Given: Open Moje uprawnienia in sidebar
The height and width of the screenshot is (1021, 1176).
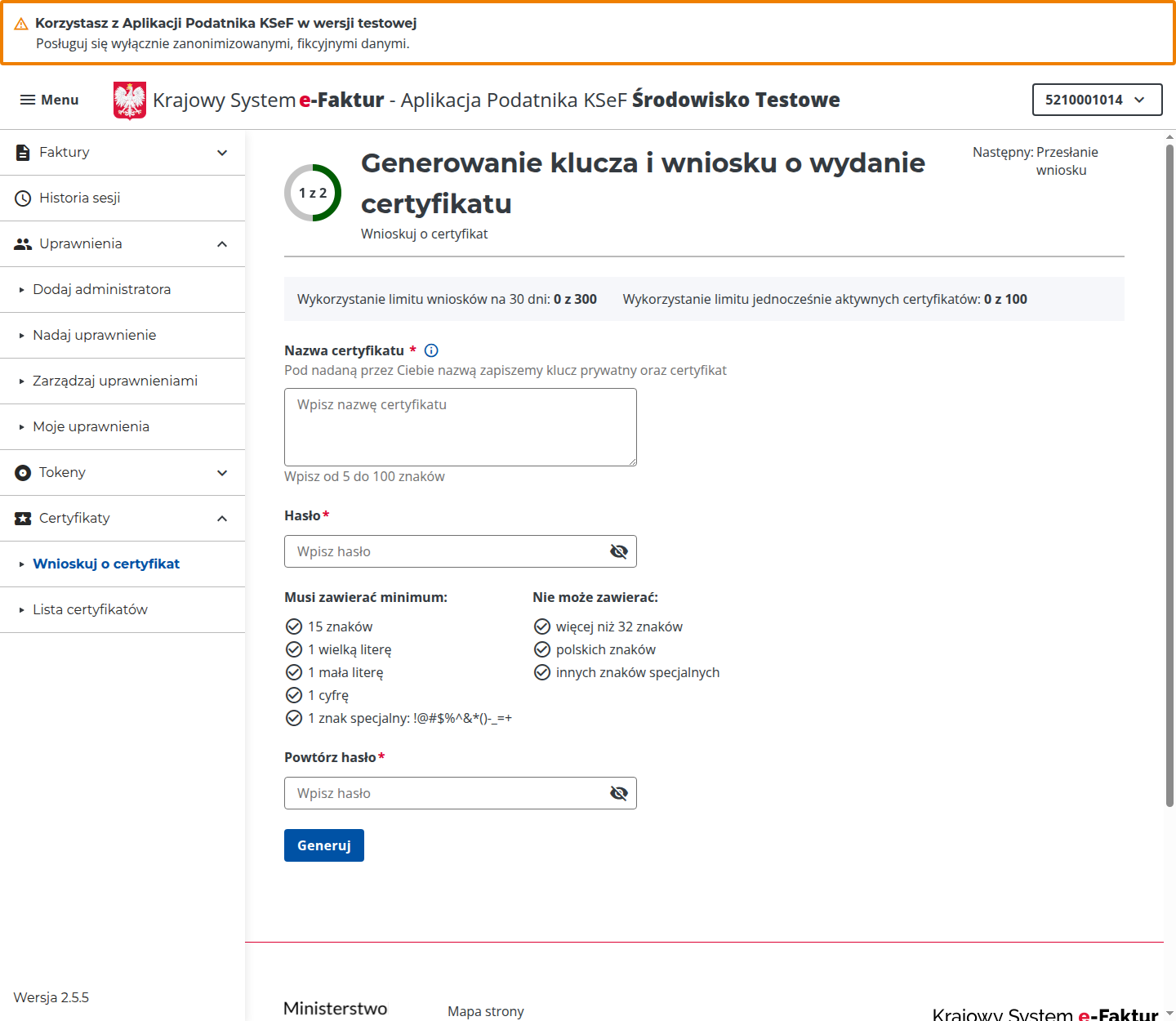Looking at the screenshot, I should [x=122, y=427].
